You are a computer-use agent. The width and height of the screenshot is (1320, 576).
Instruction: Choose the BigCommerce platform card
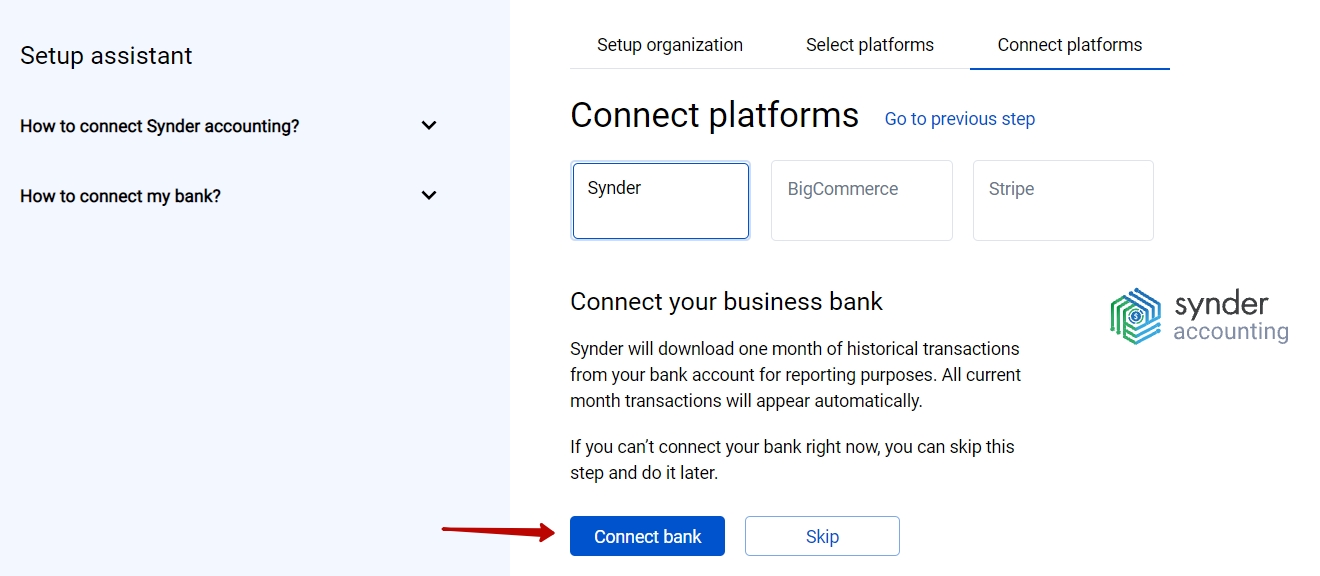point(862,201)
